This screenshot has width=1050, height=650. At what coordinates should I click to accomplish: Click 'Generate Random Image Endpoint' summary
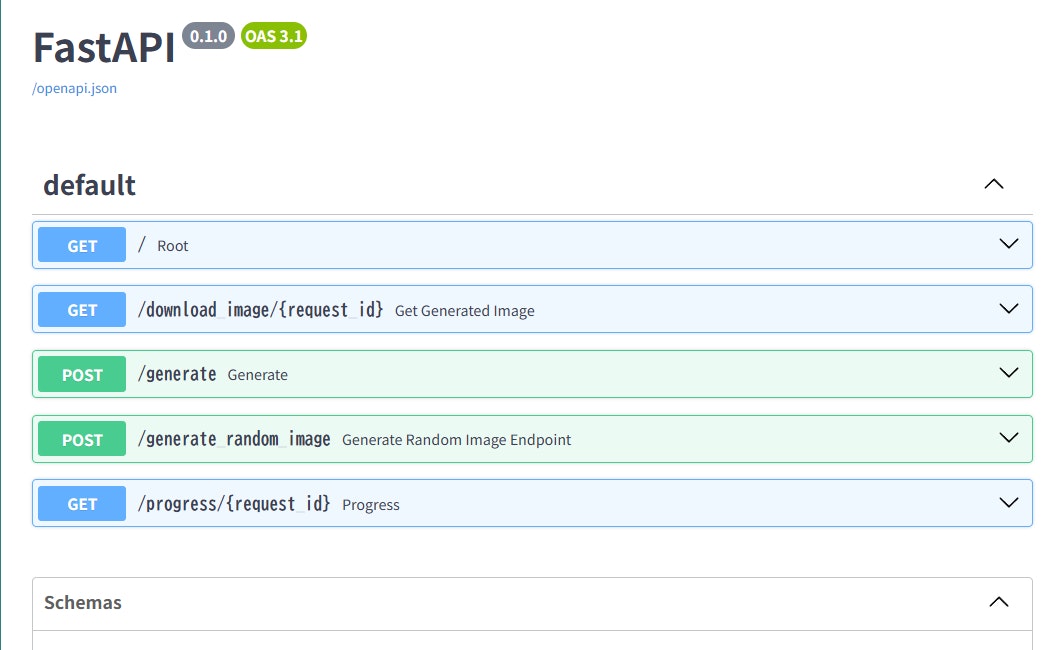pyautogui.click(x=457, y=440)
